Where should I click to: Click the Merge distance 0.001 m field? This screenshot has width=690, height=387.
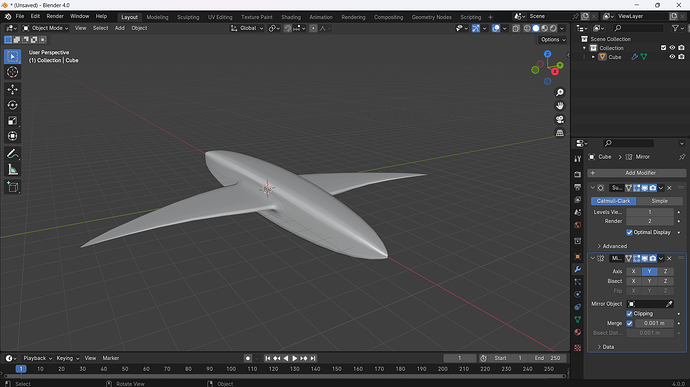pos(654,323)
